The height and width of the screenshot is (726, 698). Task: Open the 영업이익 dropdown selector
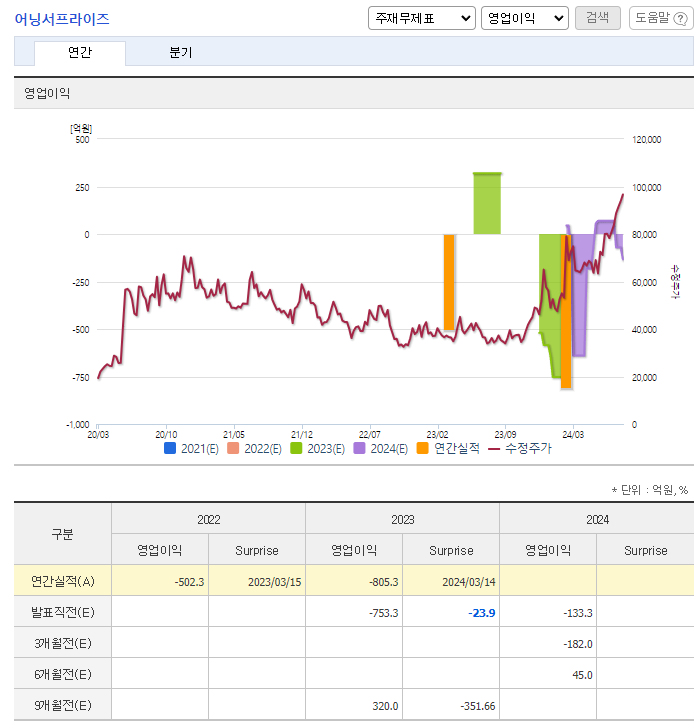[524, 18]
